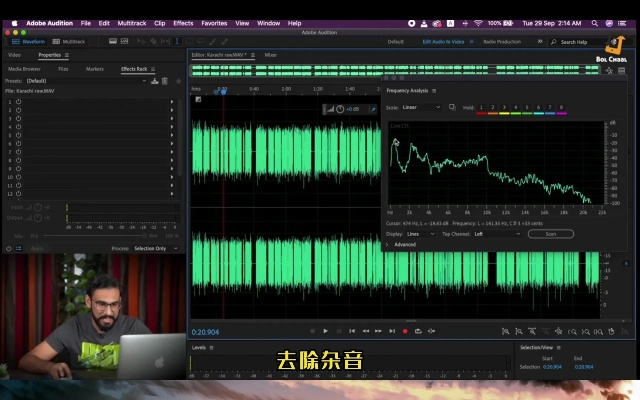Open effect list arrow for slot 10
Screen dimensions: 640x400
[172, 177]
